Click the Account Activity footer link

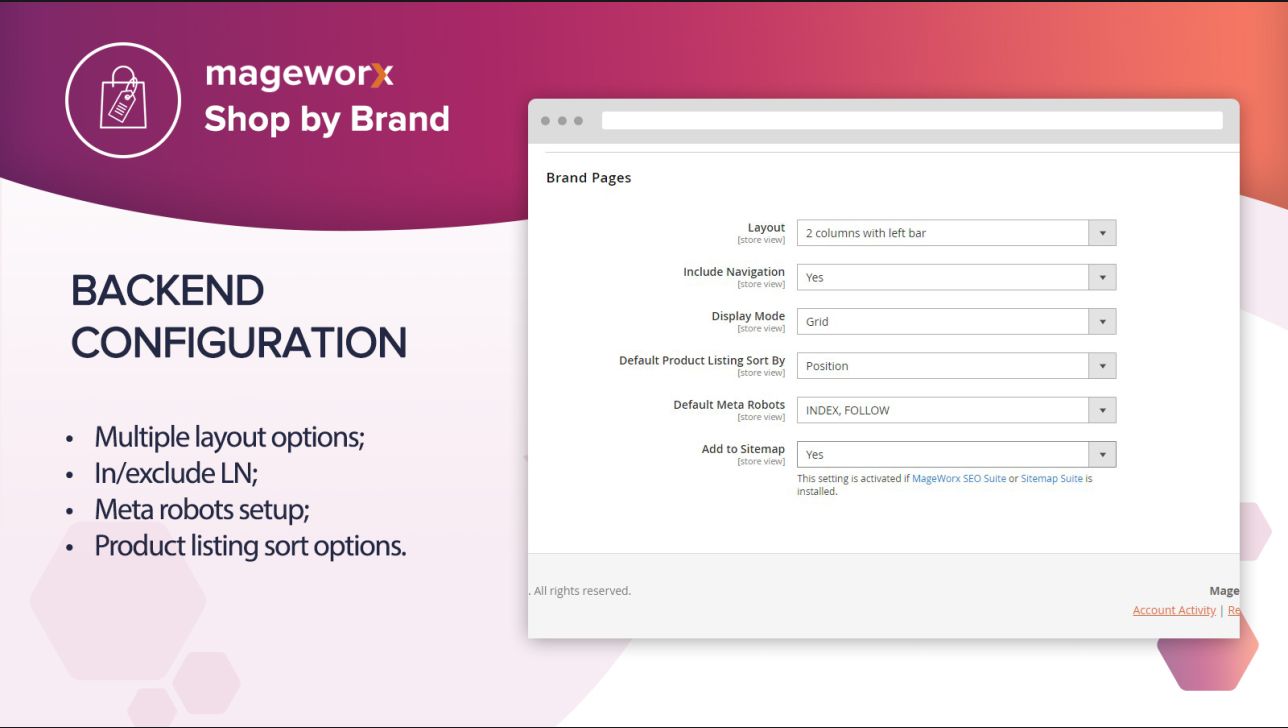coord(1174,610)
